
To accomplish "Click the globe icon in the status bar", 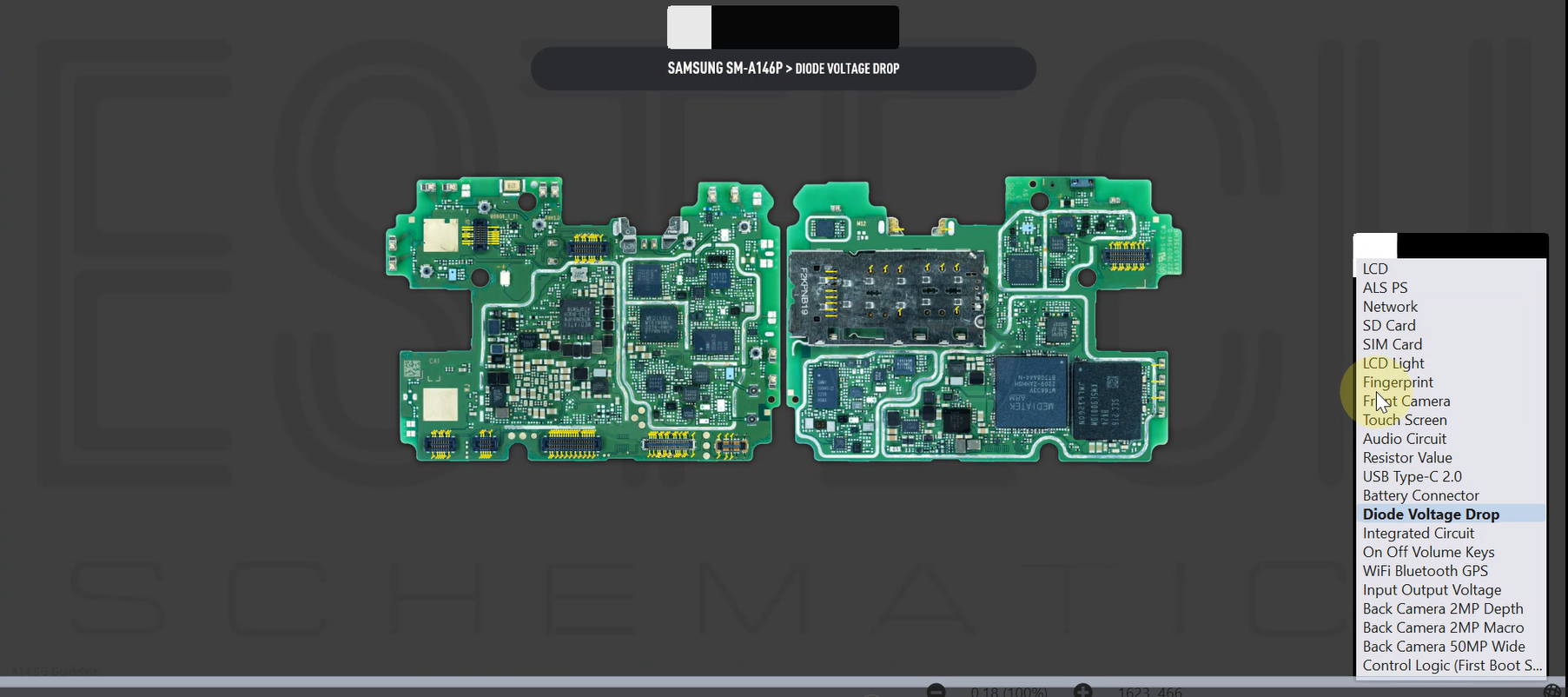I will 1551,691.
